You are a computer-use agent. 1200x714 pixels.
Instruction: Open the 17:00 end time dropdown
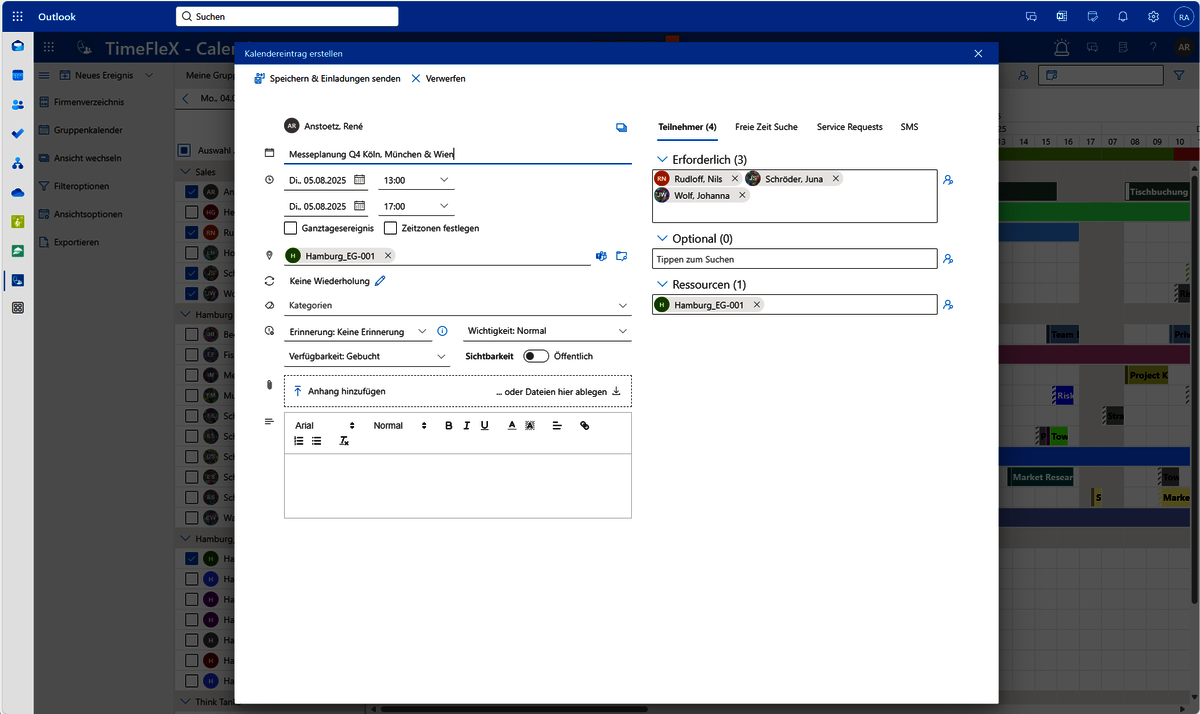[417, 206]
